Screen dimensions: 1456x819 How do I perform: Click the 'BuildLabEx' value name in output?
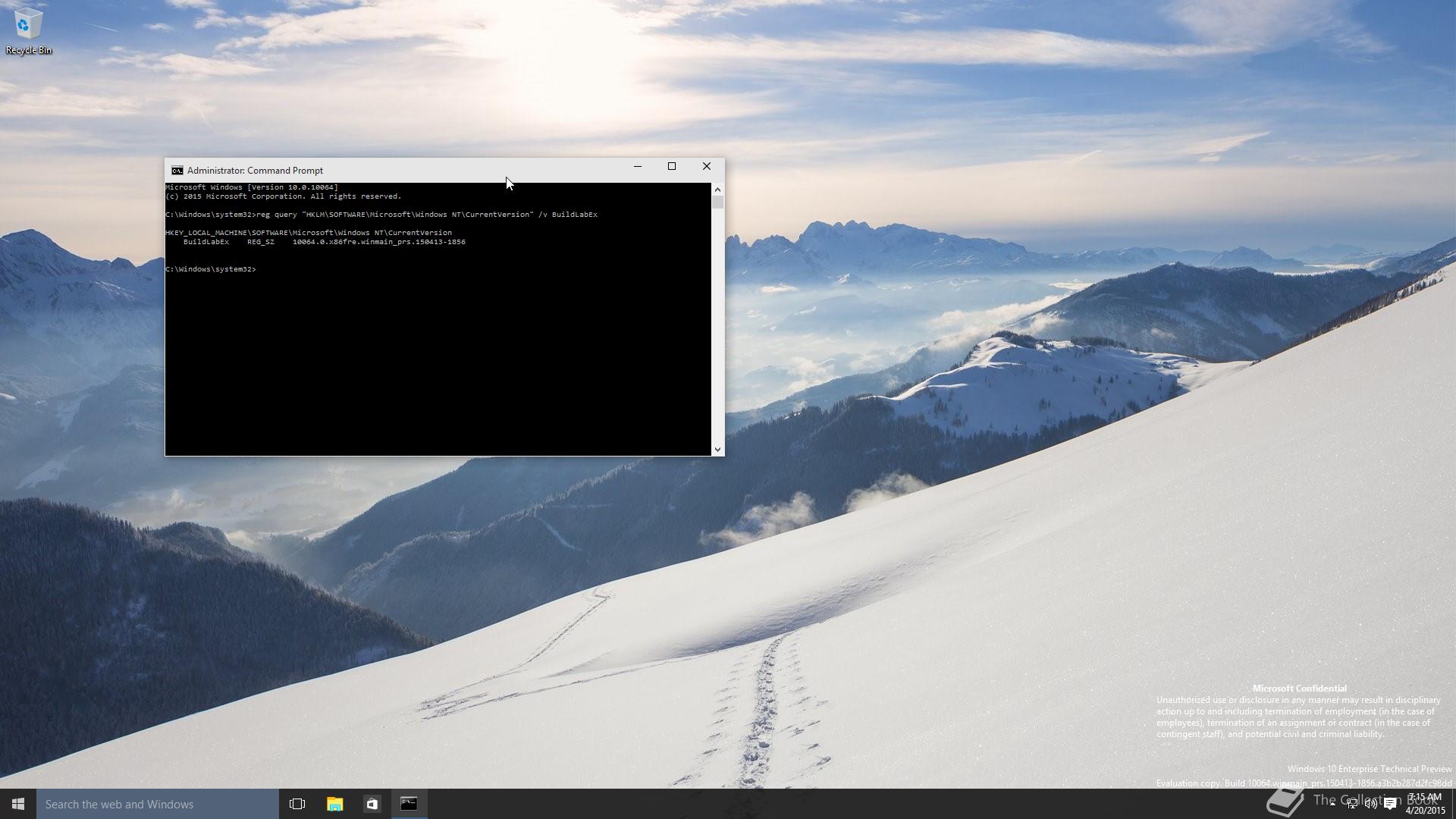click(206, 242)
